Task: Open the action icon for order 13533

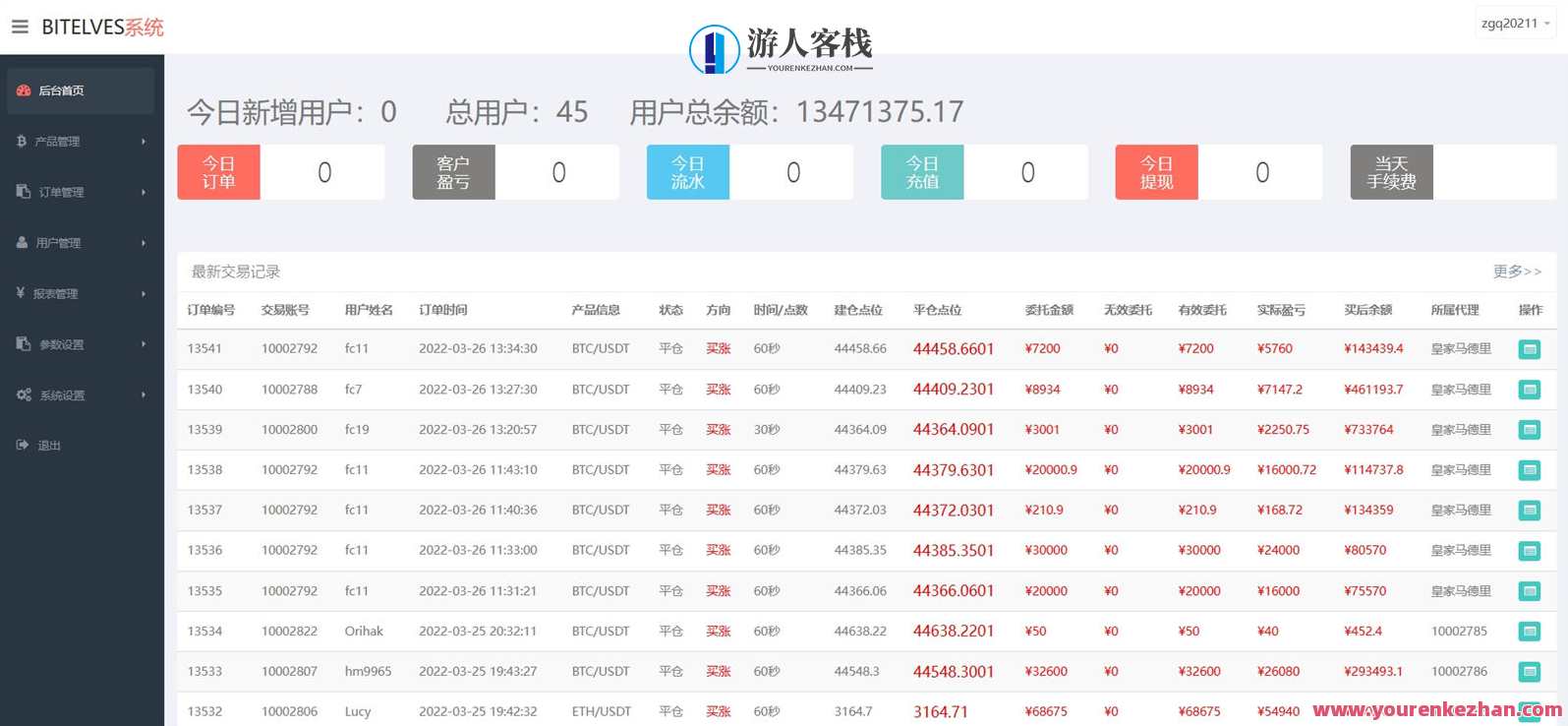Action: click(x=1530, y=672)
